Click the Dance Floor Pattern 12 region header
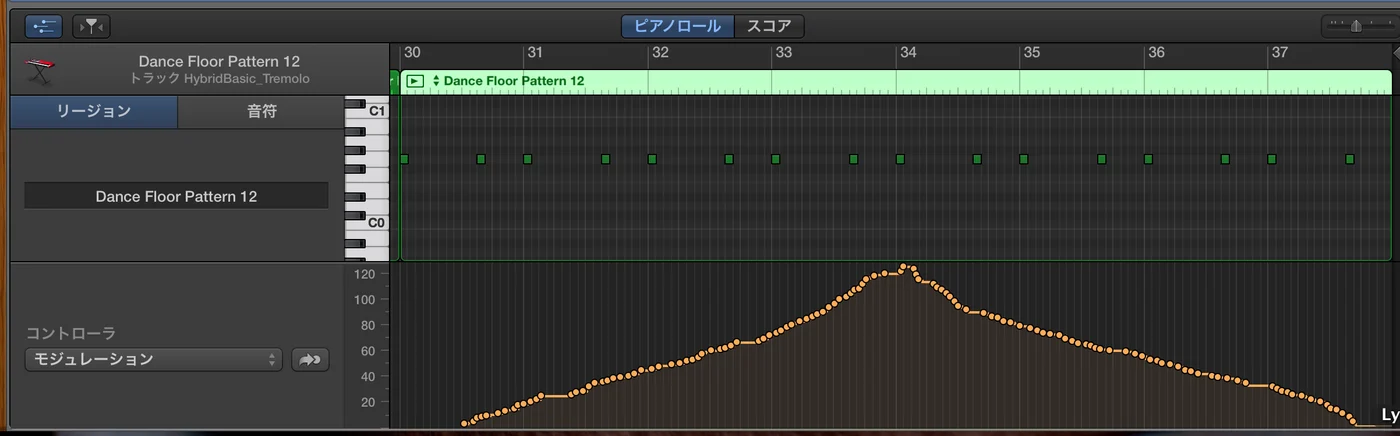1400x436 pixels. click(895, 81)
